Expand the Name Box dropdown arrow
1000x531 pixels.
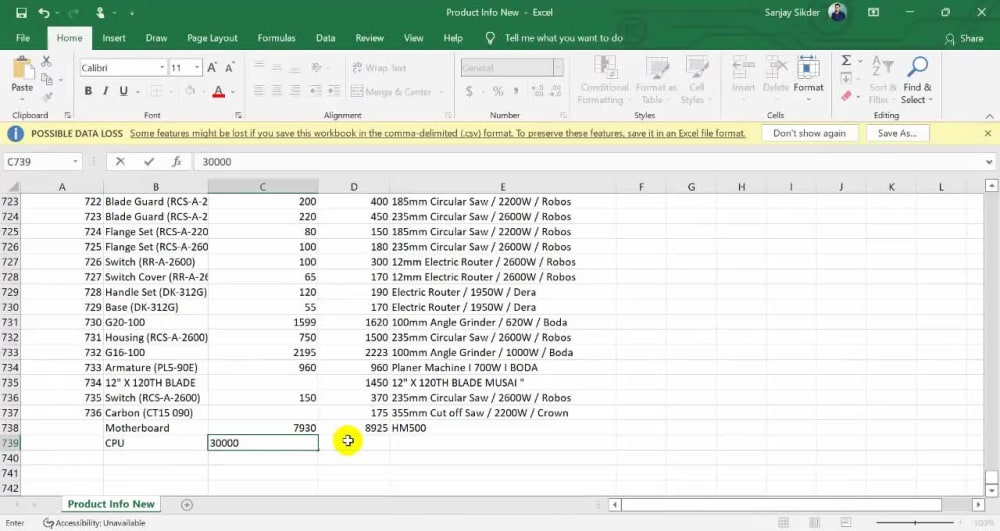click(75, 162)
